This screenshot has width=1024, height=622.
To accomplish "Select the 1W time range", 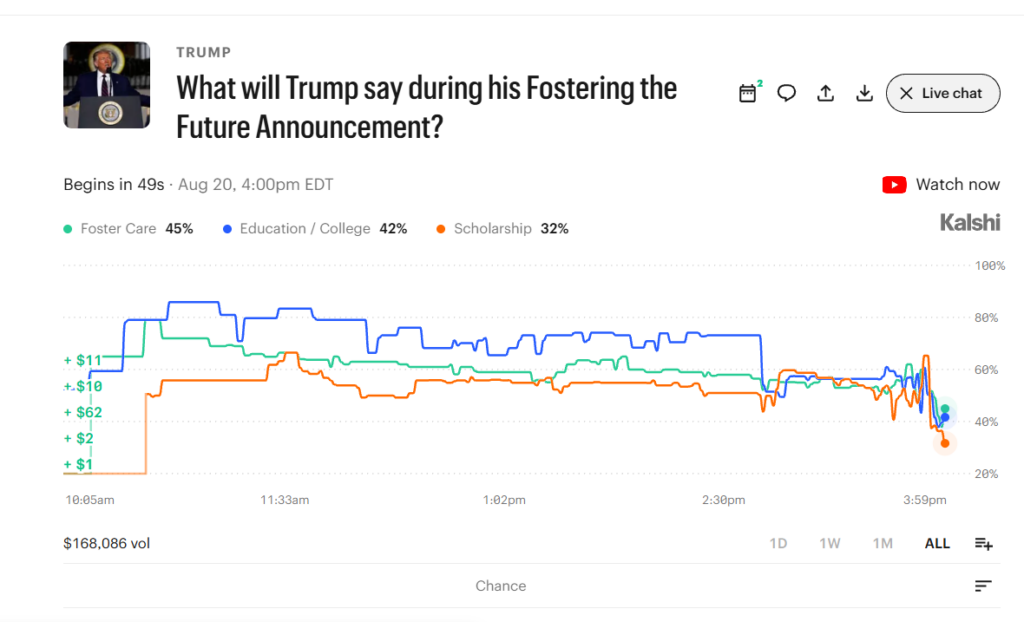I will point(830,544).
